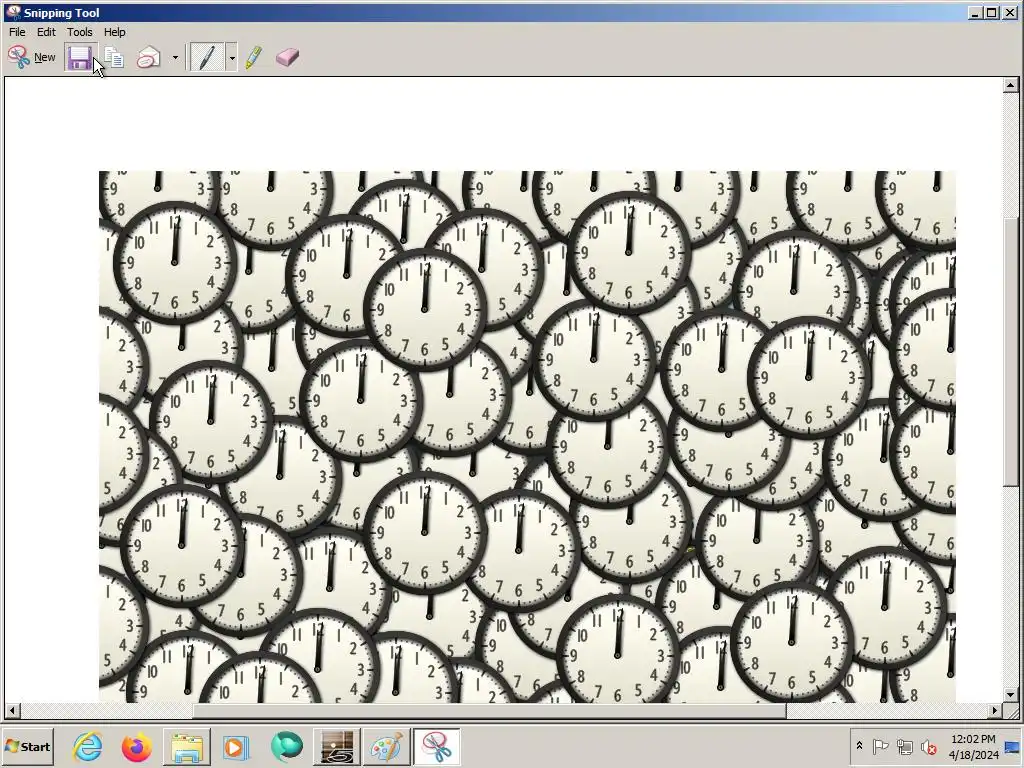This screenshot has width=1024, height=768.
Task: Click the captured clocks image
Action: [x=527, y=437]
